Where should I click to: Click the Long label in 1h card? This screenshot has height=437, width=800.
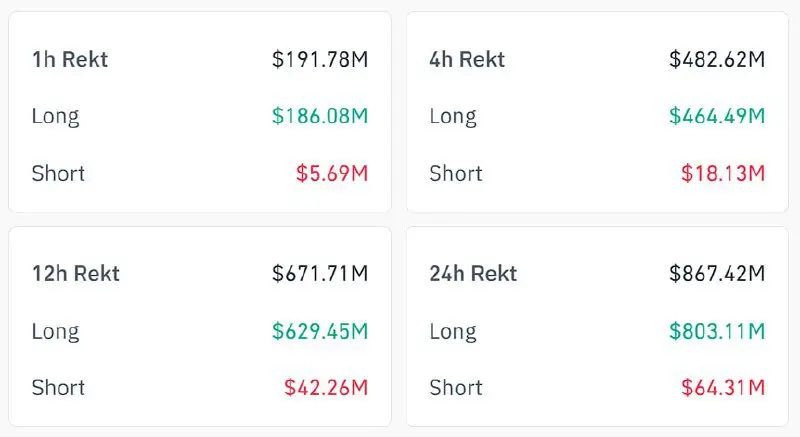pyautogui.click(x=56, y=117)
